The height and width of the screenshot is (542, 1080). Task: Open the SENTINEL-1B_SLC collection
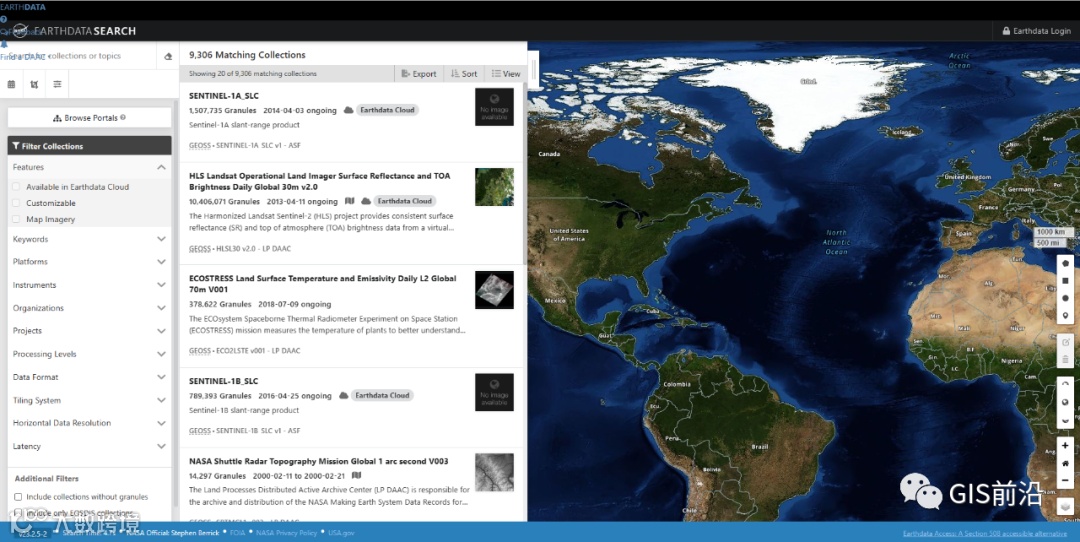point(224,381)
